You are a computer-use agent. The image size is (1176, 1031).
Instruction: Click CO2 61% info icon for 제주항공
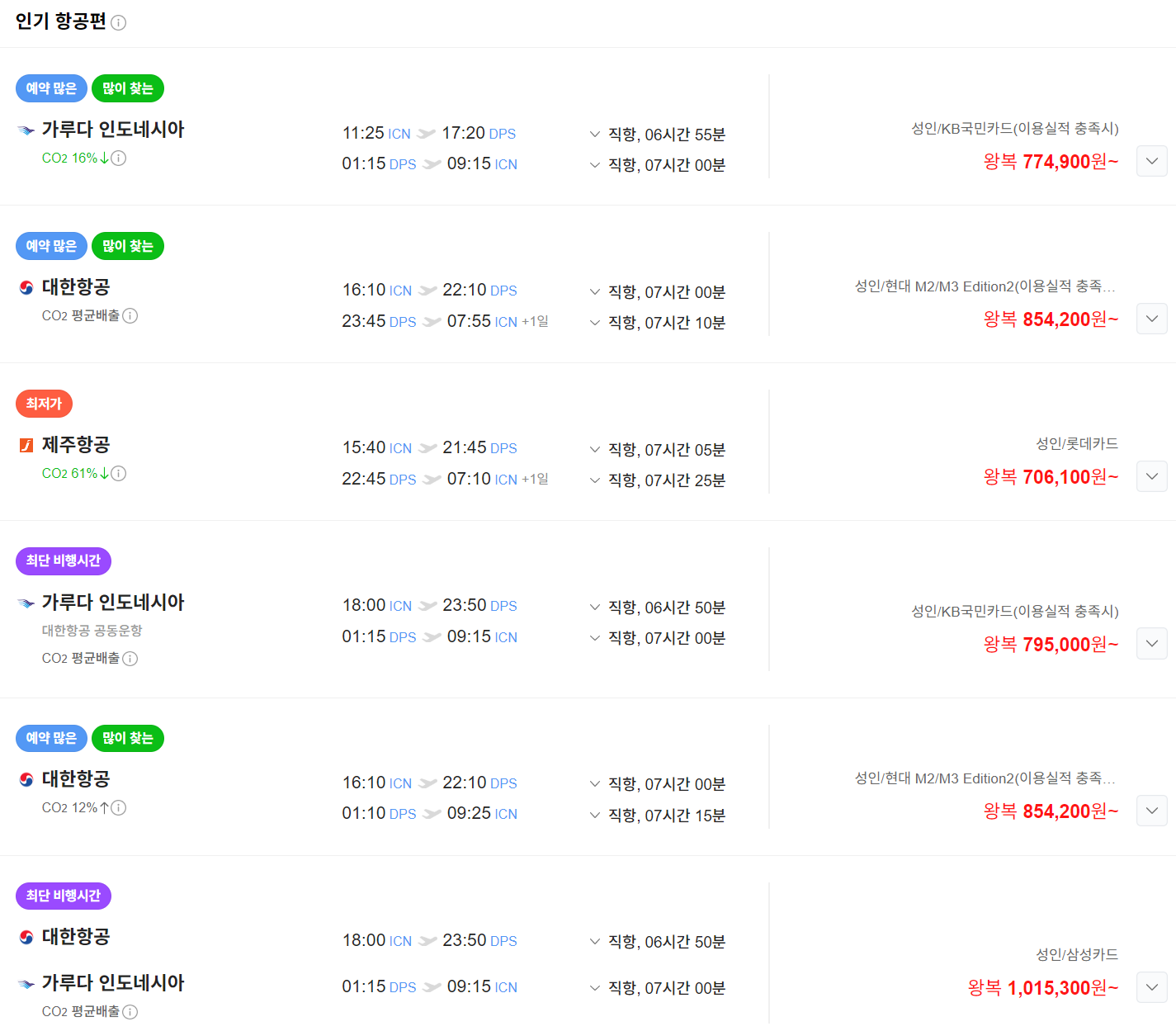pos(119,474)
